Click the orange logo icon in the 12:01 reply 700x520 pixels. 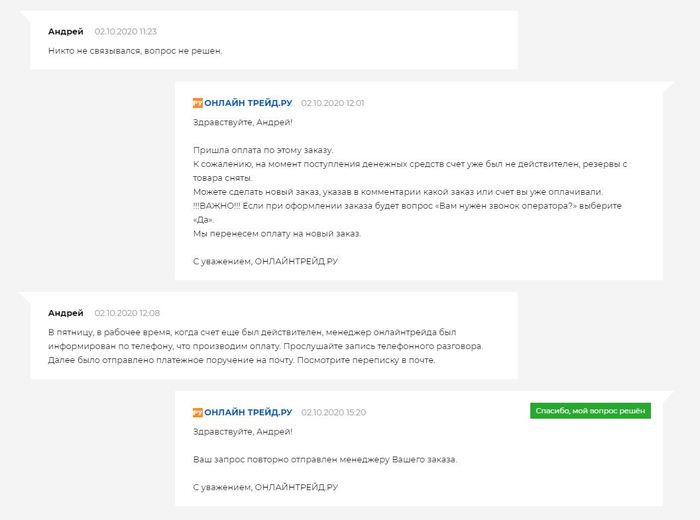[x=197, y=102]
